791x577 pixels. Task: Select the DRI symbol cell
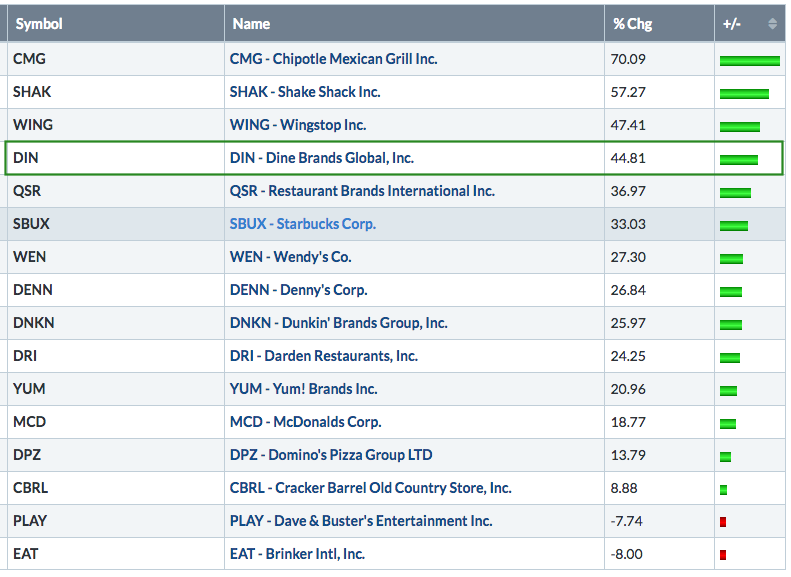116,356
